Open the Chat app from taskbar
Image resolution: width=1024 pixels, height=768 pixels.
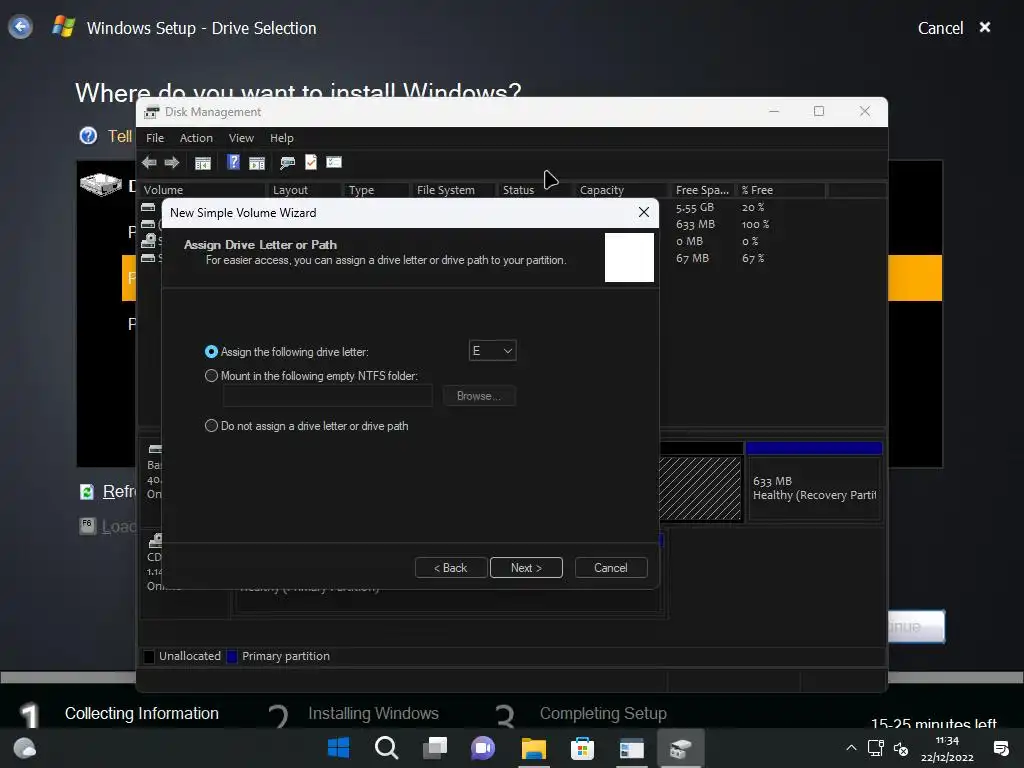pyautogui.click(x=483, y=748)
